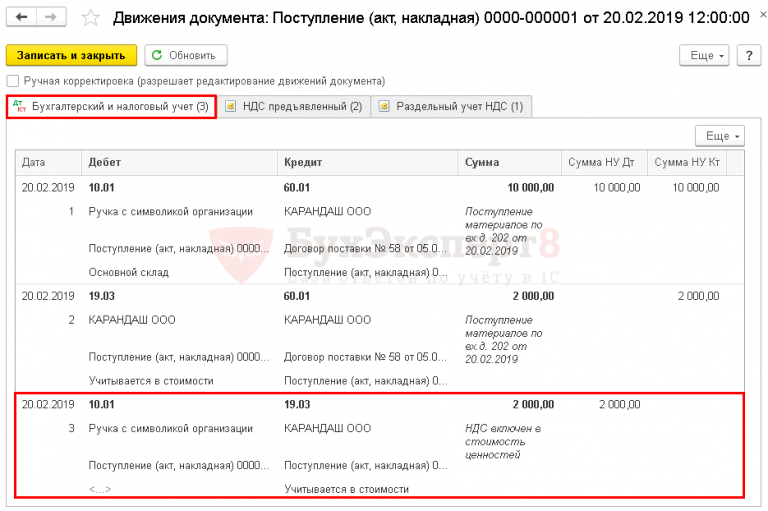Select Договор поставки № 58 in row 1
Screen dimensions: 768x511
pyautogui.click(x=365, y=248)
